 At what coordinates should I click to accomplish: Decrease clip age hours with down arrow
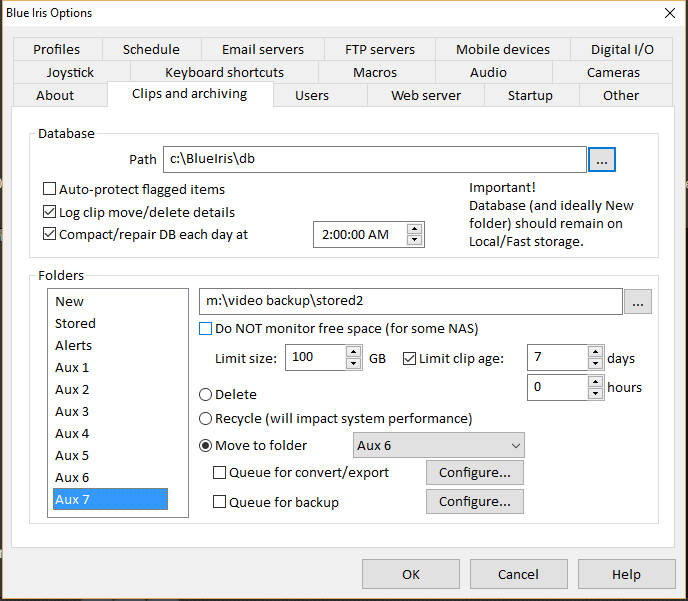tap(595, 393)
